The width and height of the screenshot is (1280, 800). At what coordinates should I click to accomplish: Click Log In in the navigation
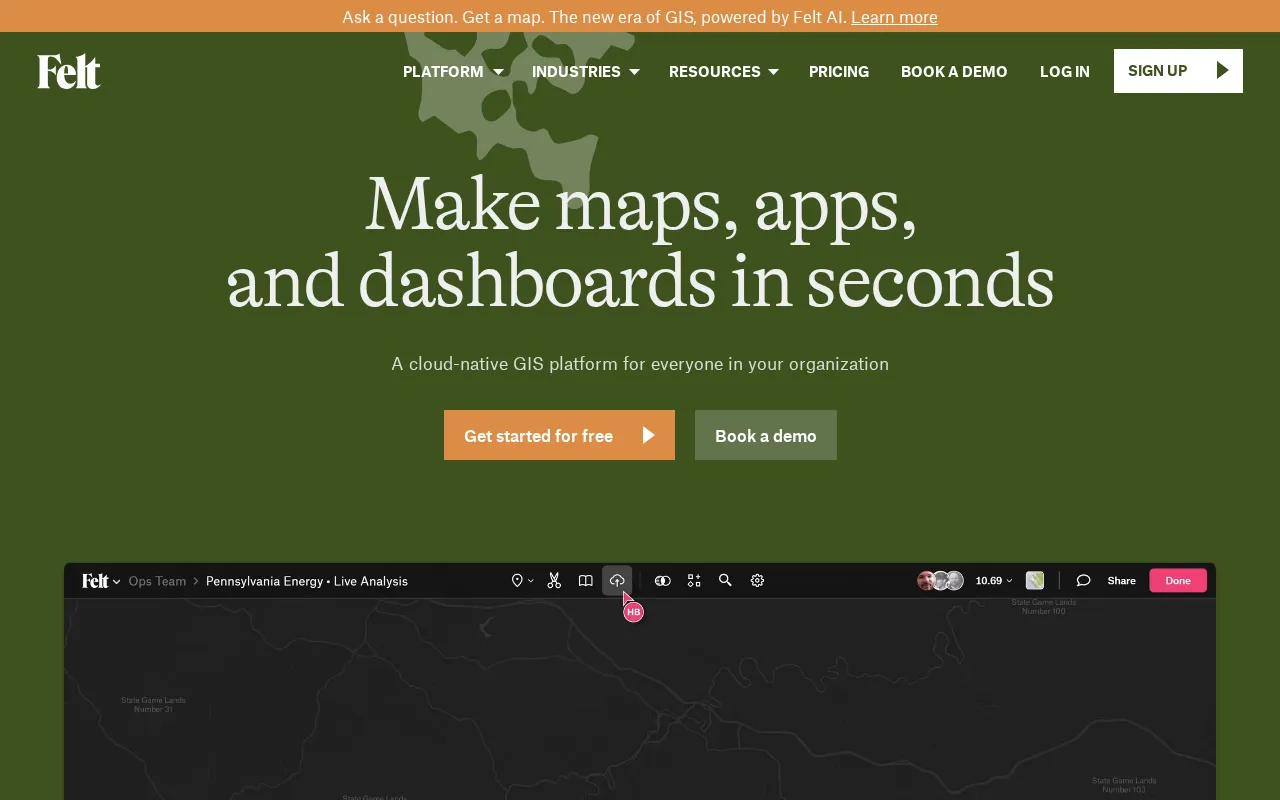1065,72
